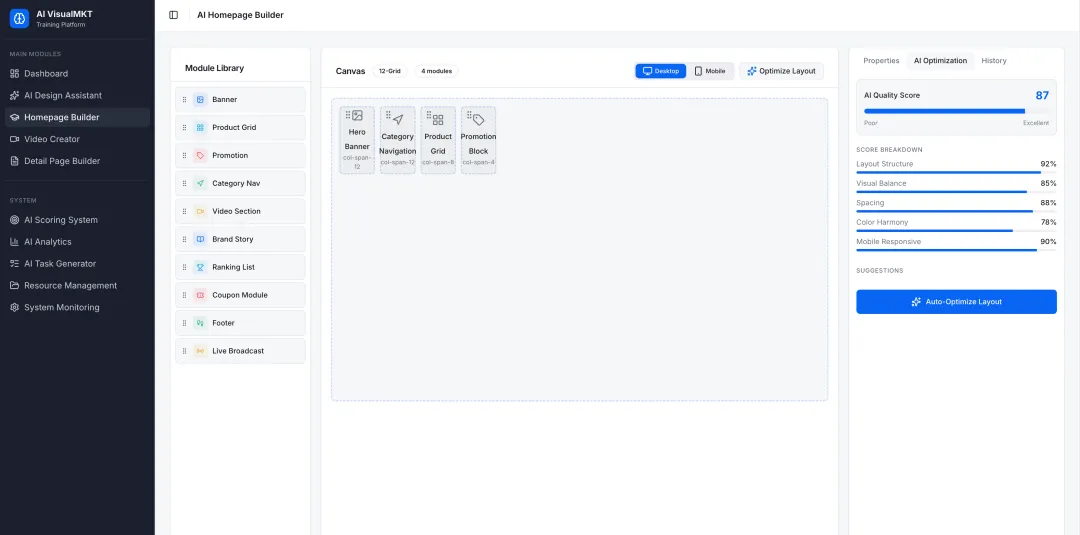Viewport: 1080px width, 535px height.
Task: Click the 4 modules badge
Action: point(437,71)
